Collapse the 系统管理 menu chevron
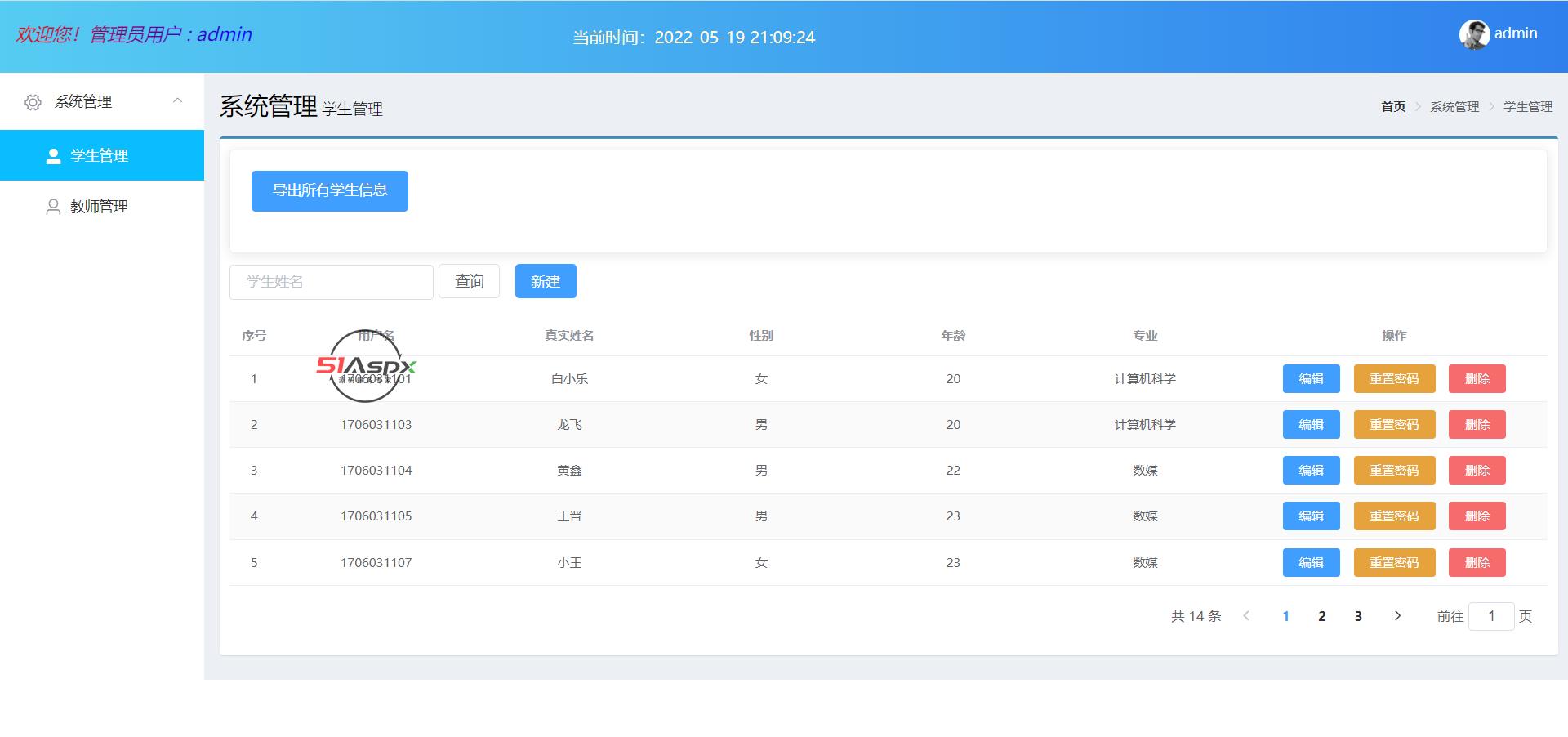This screenshot has height=737, width=1568. coord(177,101)
